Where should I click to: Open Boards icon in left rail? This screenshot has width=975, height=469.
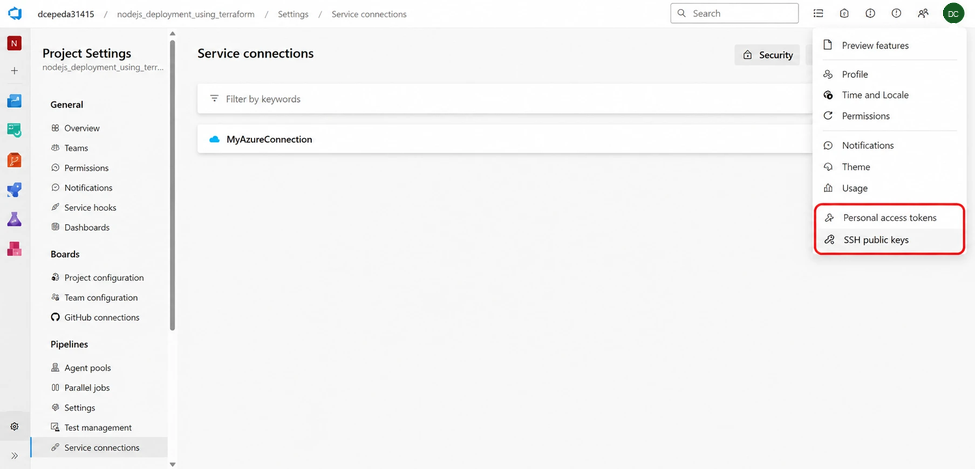point(14,131)
